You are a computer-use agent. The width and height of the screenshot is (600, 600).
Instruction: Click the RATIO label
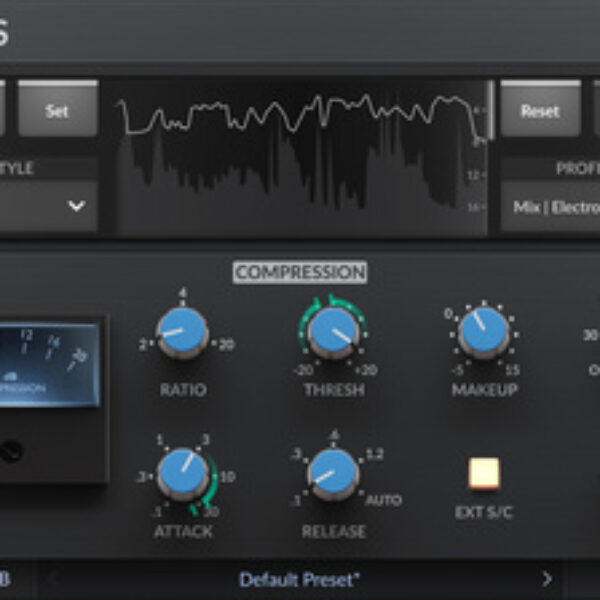183,390
